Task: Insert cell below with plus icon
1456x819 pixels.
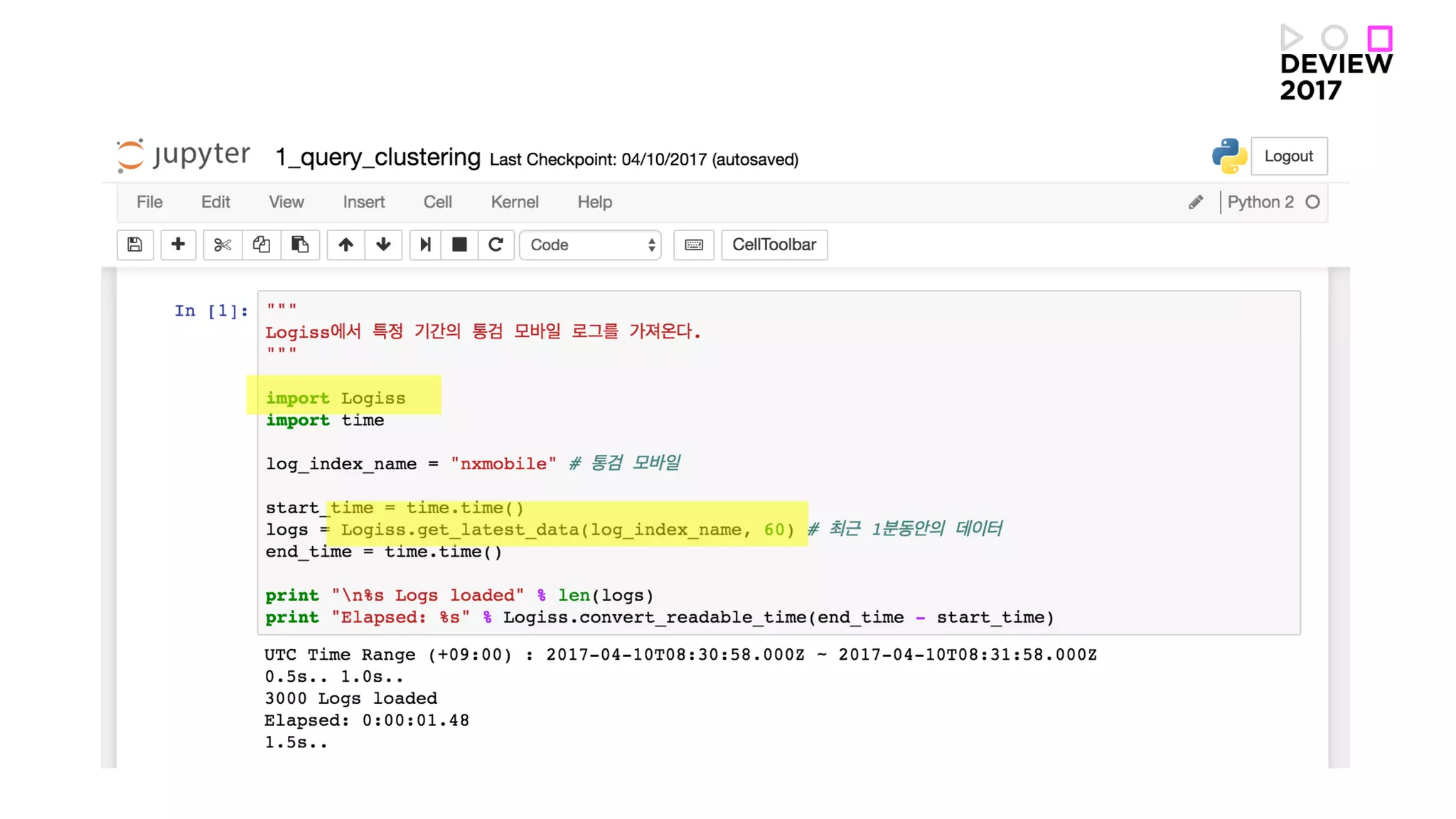Action: click(x=178, y=245)
